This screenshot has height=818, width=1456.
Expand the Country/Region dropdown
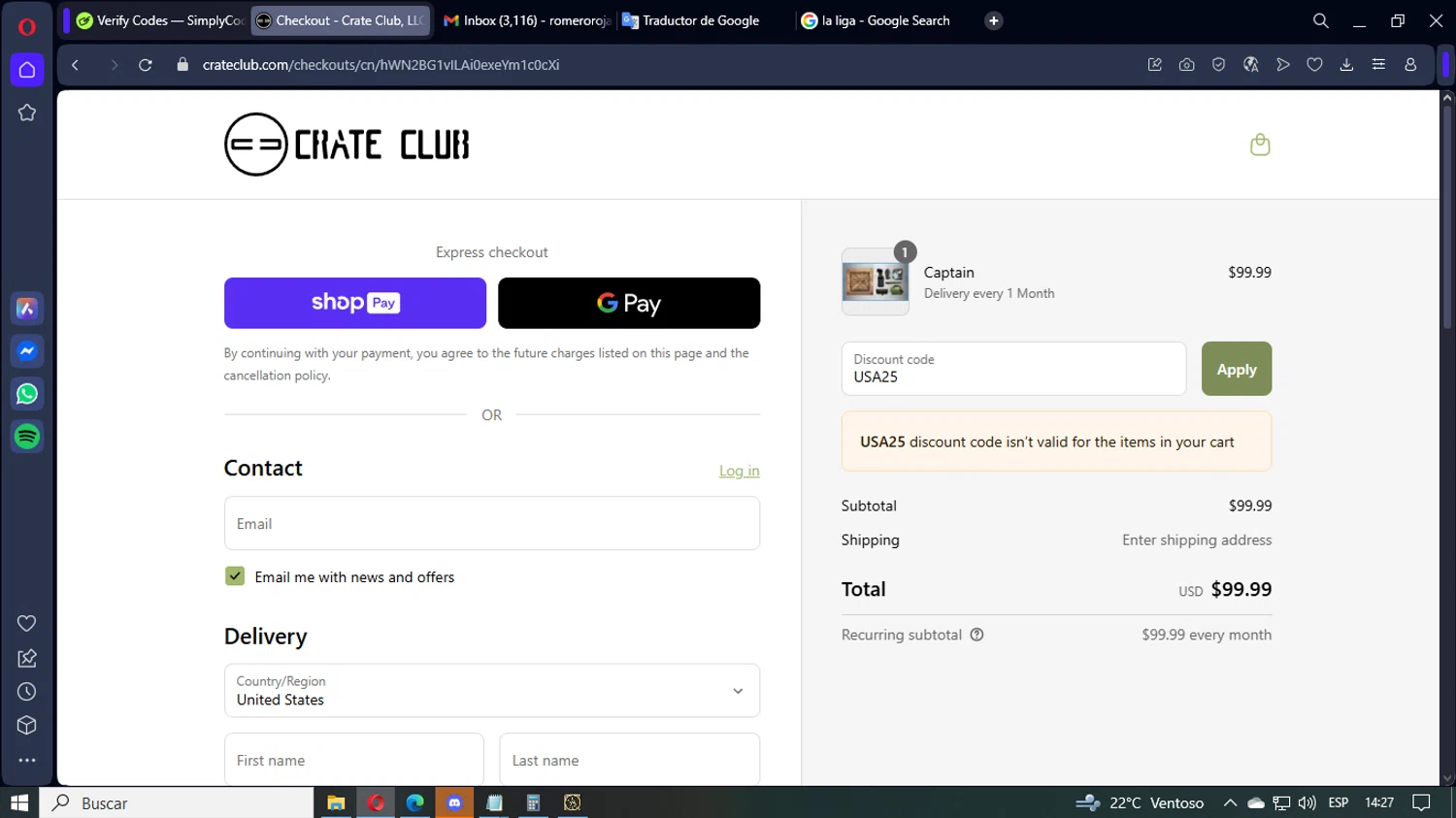click(492, 691)
